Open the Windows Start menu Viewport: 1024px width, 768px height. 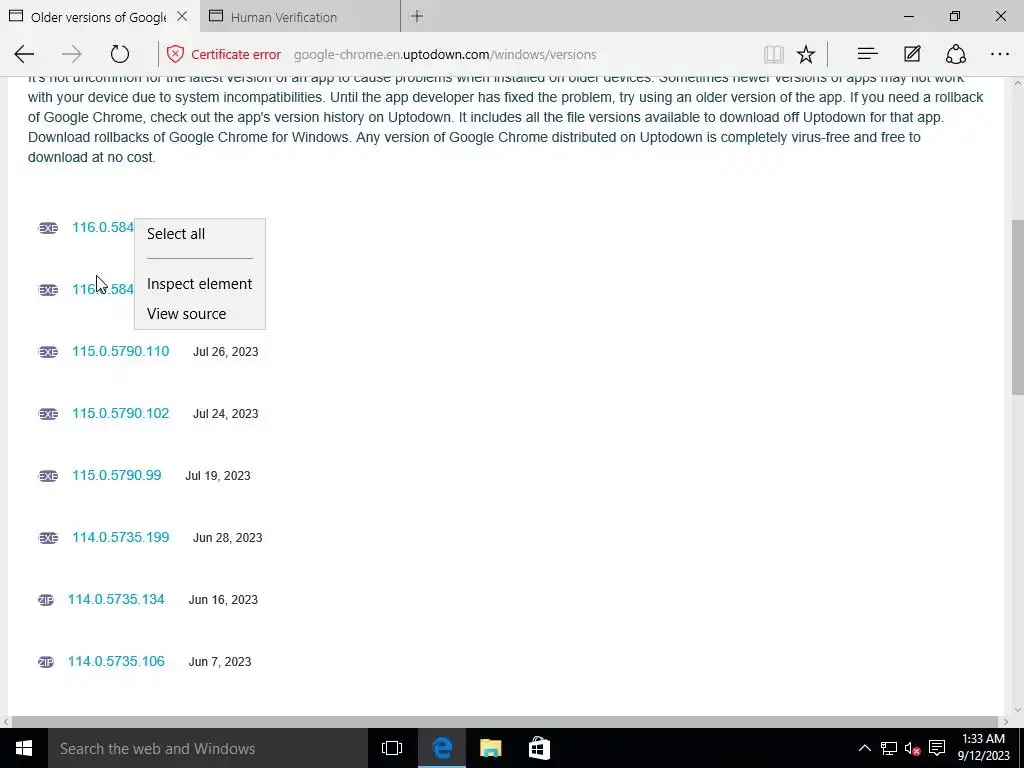pyautogui.click(x=24, y=748)
